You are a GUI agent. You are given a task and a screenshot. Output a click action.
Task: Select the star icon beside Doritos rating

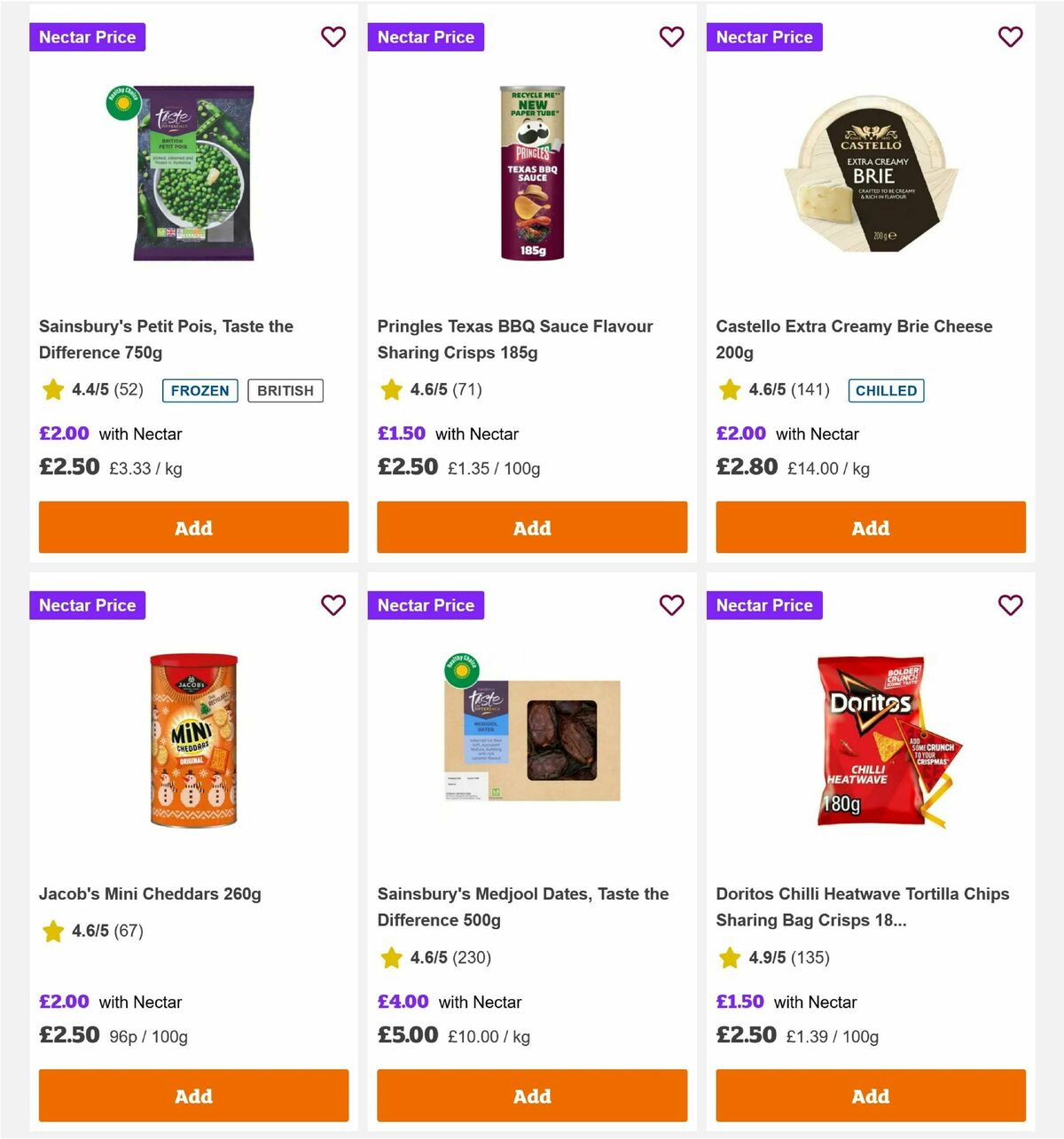729,958
